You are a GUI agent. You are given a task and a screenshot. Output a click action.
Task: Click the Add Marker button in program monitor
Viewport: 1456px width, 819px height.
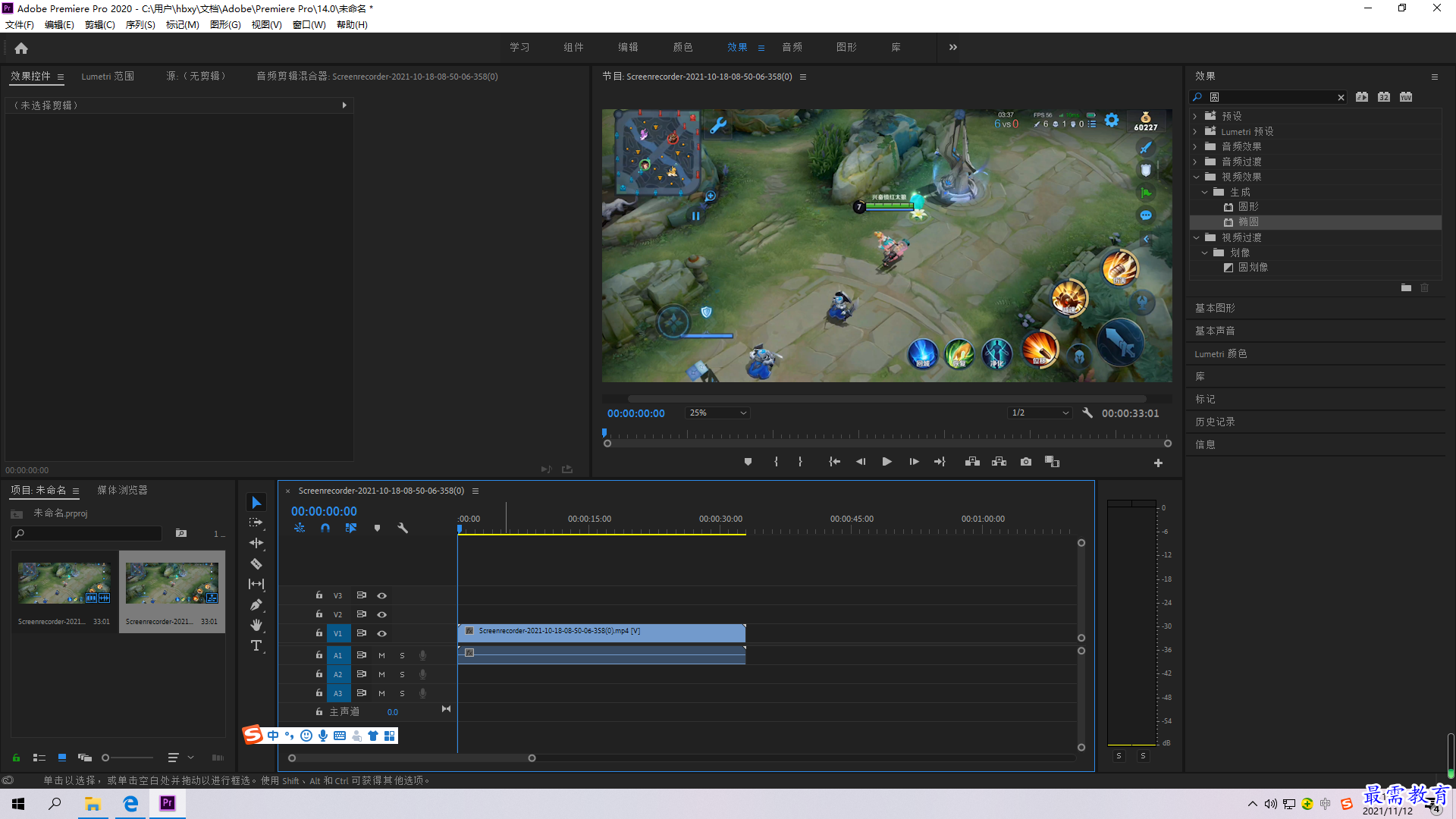pyautogui.click(x=748, y=462)
